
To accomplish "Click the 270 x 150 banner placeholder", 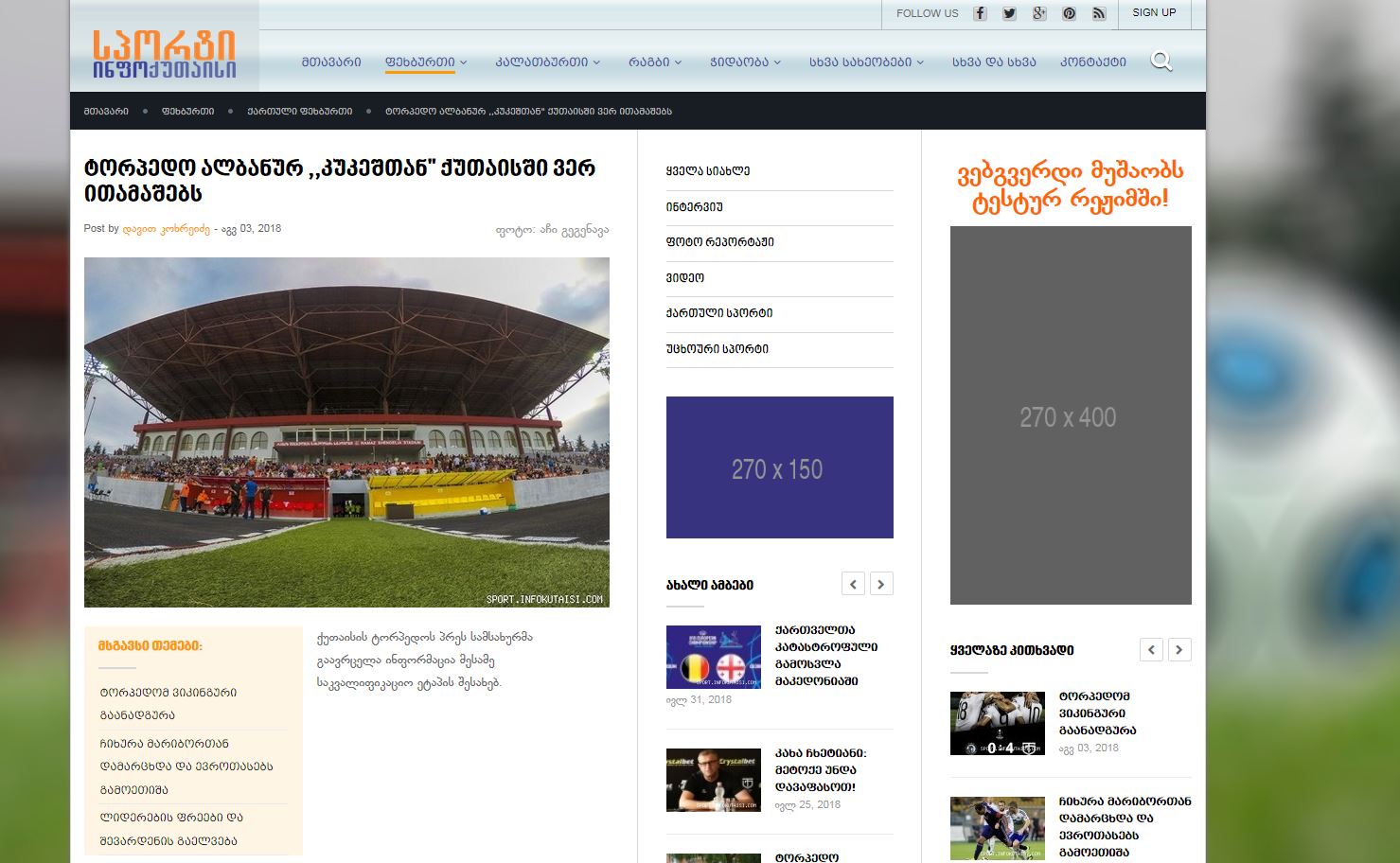I will pos(780,467).
